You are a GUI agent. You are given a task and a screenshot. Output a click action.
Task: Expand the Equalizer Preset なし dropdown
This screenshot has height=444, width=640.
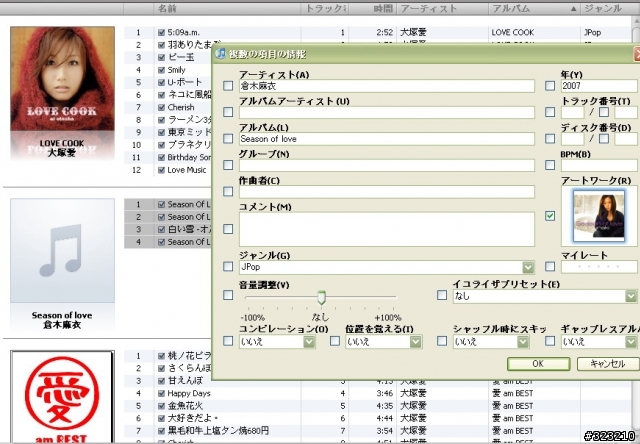point(631,296)
